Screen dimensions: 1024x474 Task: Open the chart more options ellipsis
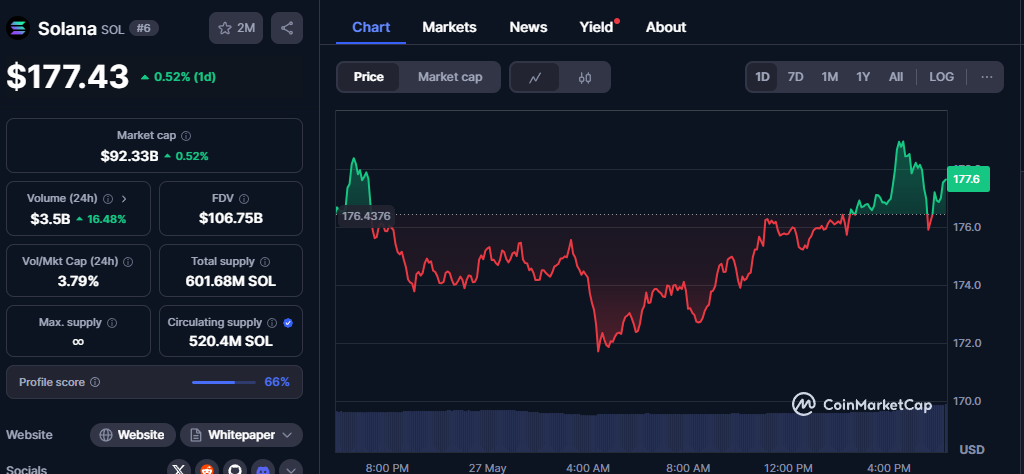pos(987,77)
